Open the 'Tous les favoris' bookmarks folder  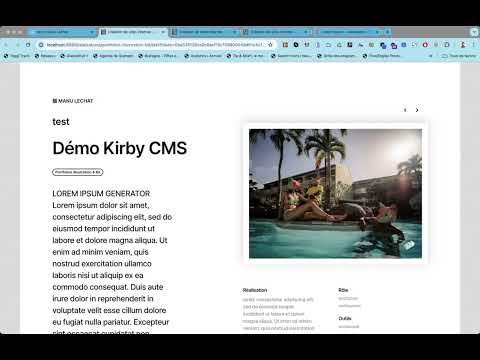pyautogui.click(x=459, y=56)
